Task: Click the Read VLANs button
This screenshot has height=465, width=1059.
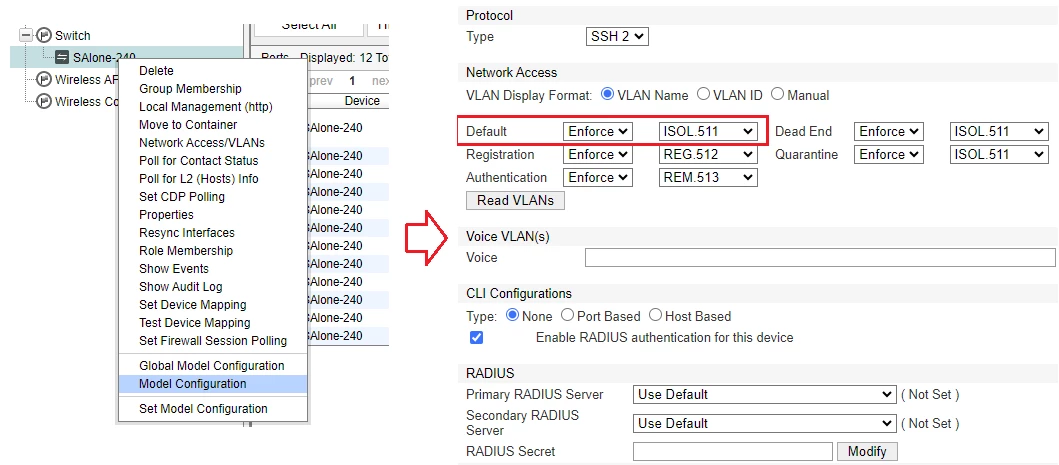Action: 515,201
